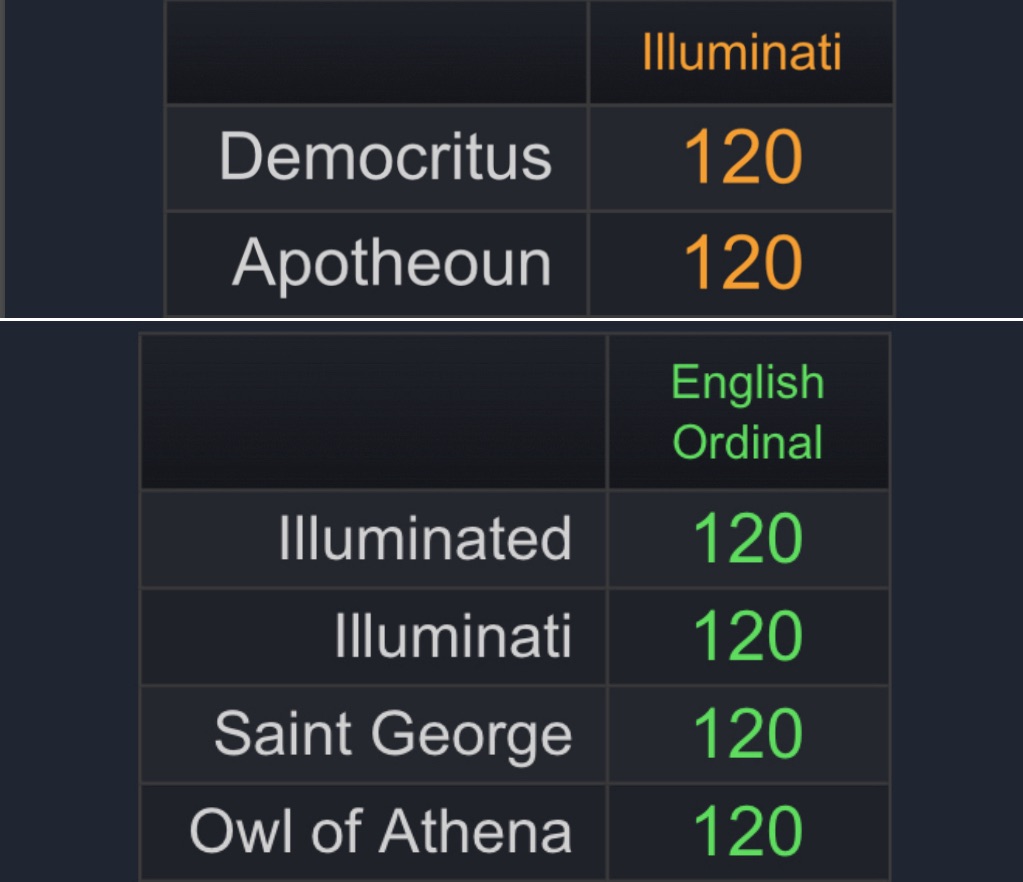Screen dimensions: 1023x882
Task: Select the word Illuminated
Action: [425, 538]
